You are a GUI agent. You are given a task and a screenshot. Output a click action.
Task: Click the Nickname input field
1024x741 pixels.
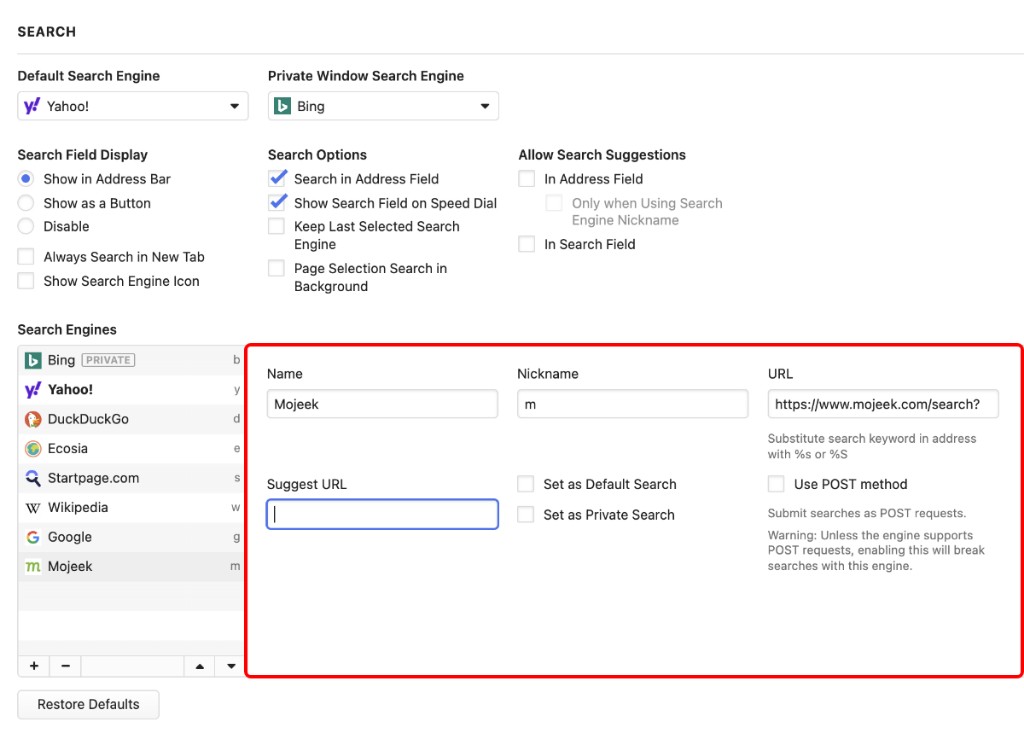coord(632,404)
